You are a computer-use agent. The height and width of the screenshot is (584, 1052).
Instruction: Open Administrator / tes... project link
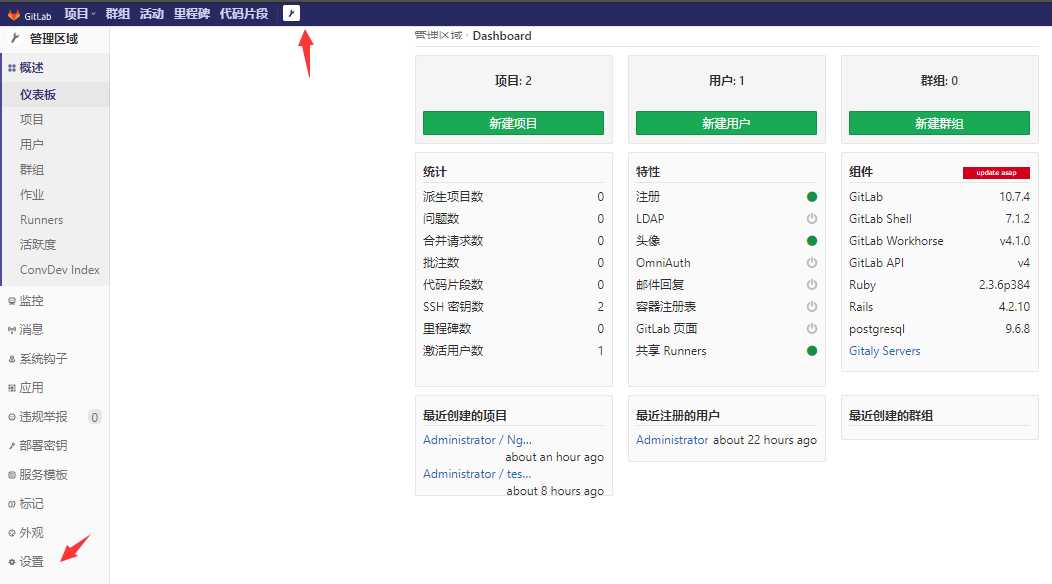pos(477,474)
